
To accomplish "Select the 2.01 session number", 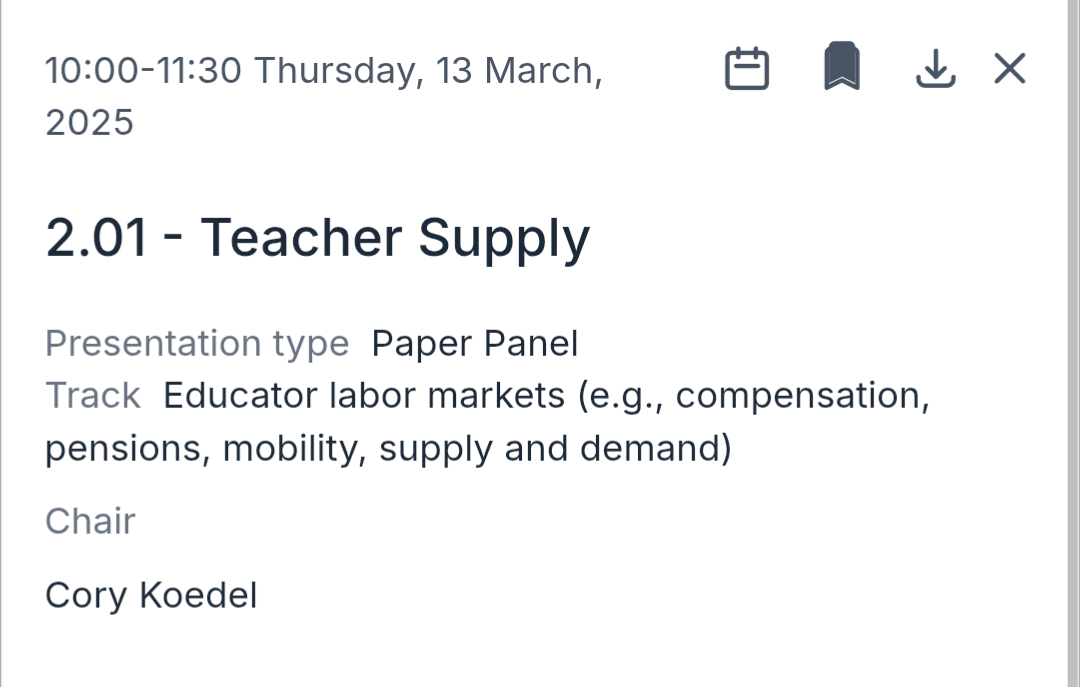I will (96, 238).
